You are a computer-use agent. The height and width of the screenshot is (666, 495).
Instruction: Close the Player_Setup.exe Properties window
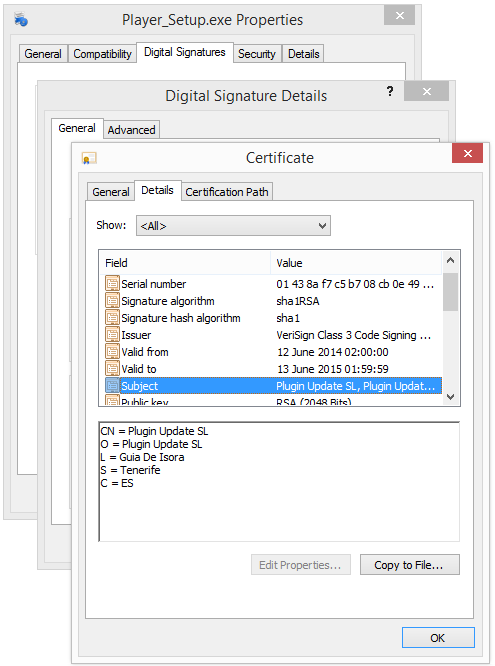click(399, 16)
